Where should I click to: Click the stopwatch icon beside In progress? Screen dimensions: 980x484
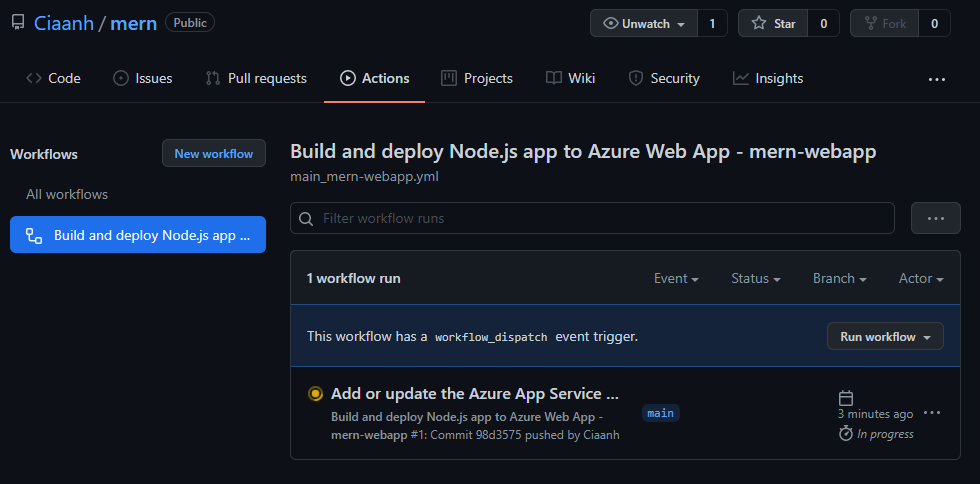[846, 433]
